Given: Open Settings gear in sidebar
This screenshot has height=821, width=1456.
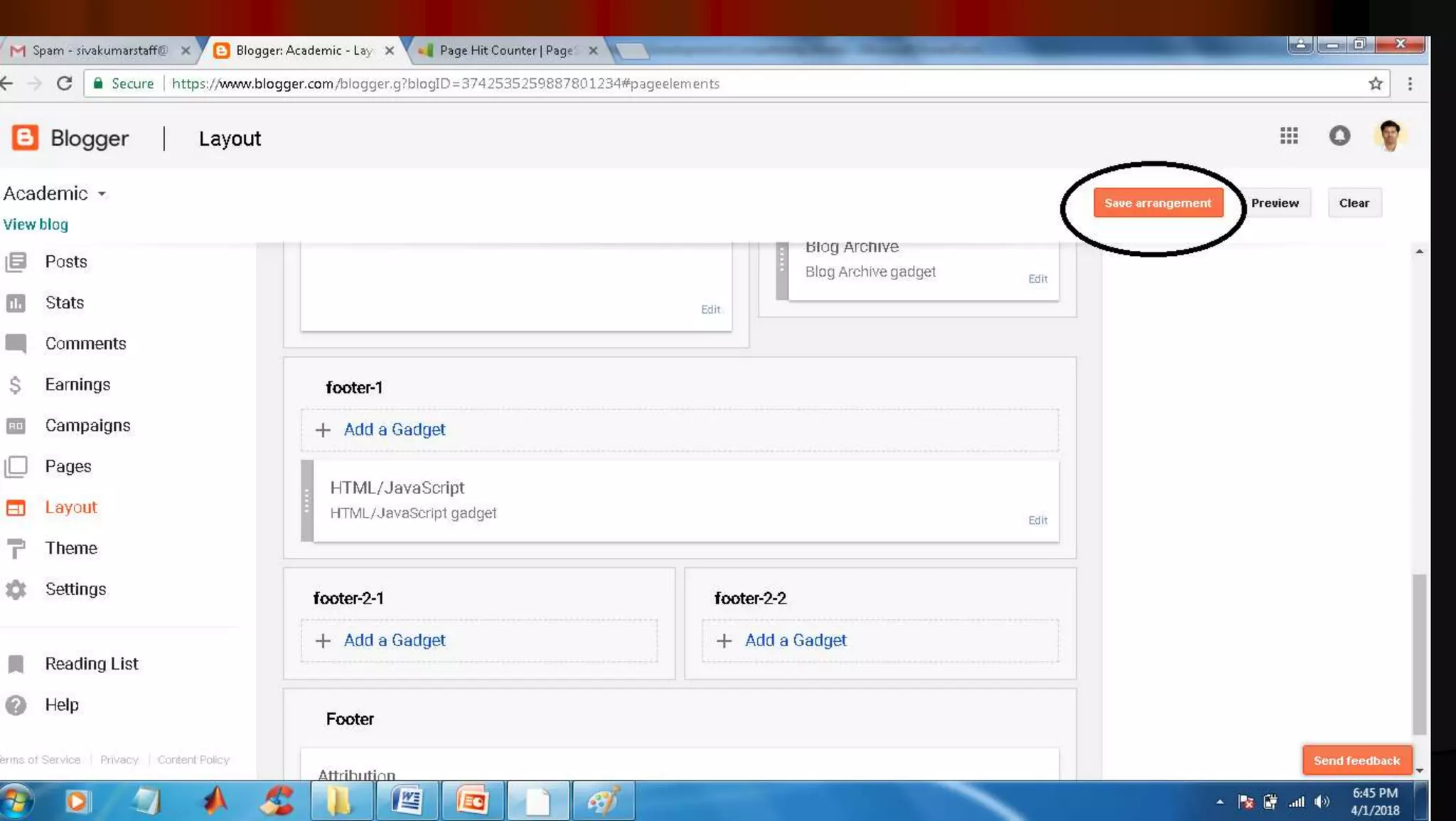Looking at the screenshot, I should click(16, 589).
